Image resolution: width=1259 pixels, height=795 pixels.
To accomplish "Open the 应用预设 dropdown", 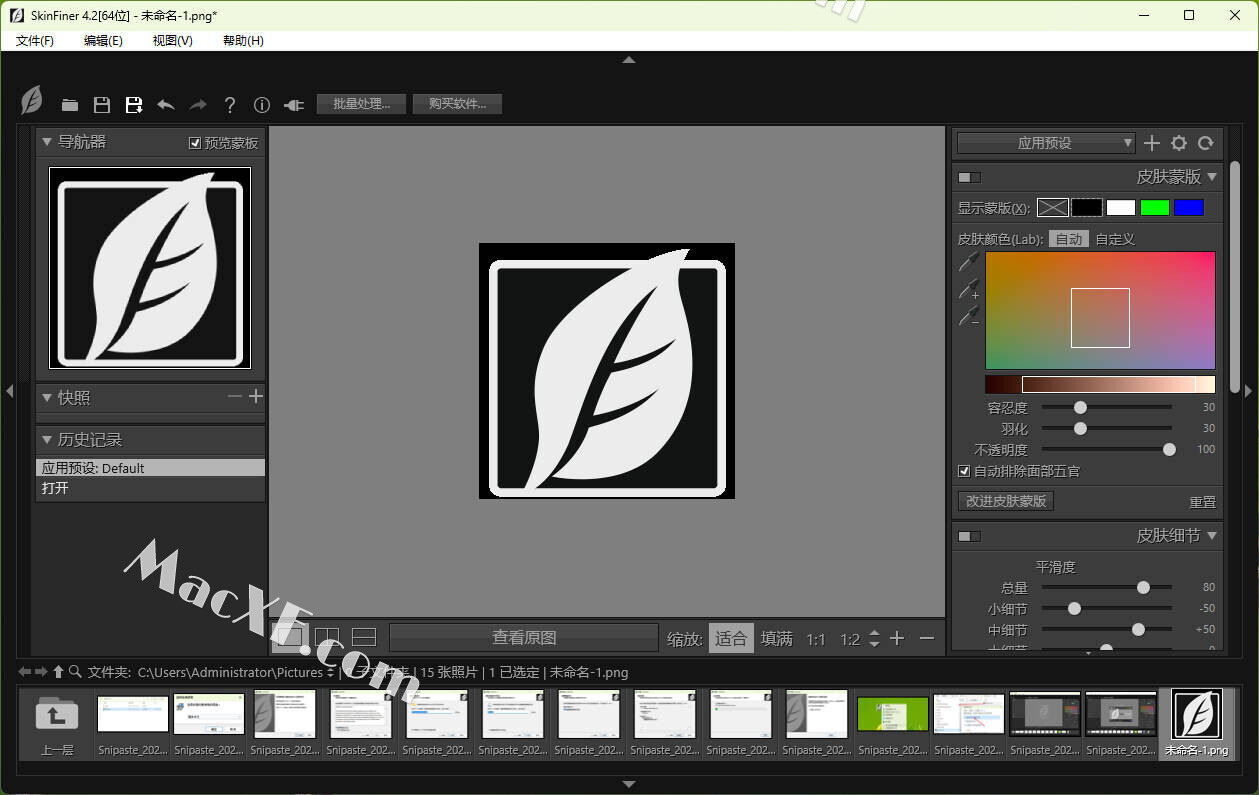I will [1045, 143].
